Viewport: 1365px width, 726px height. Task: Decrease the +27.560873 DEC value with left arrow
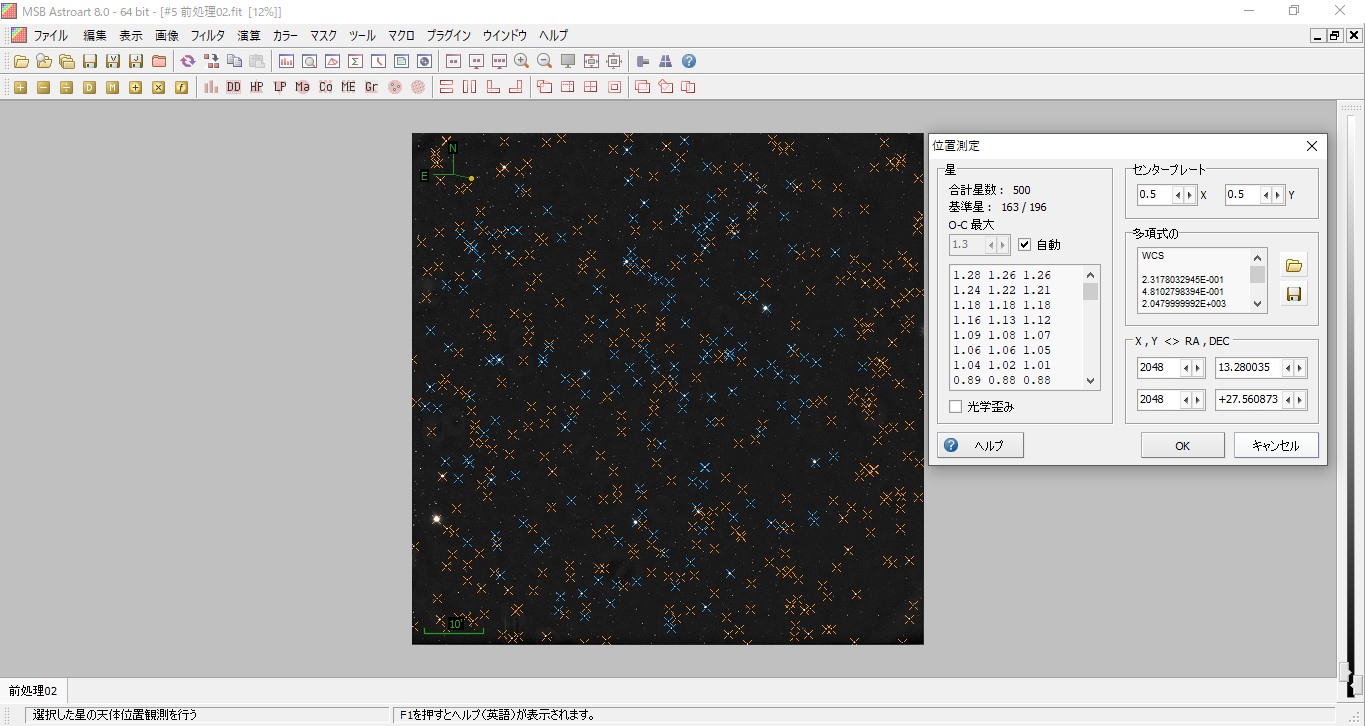tap(1287, 400)
